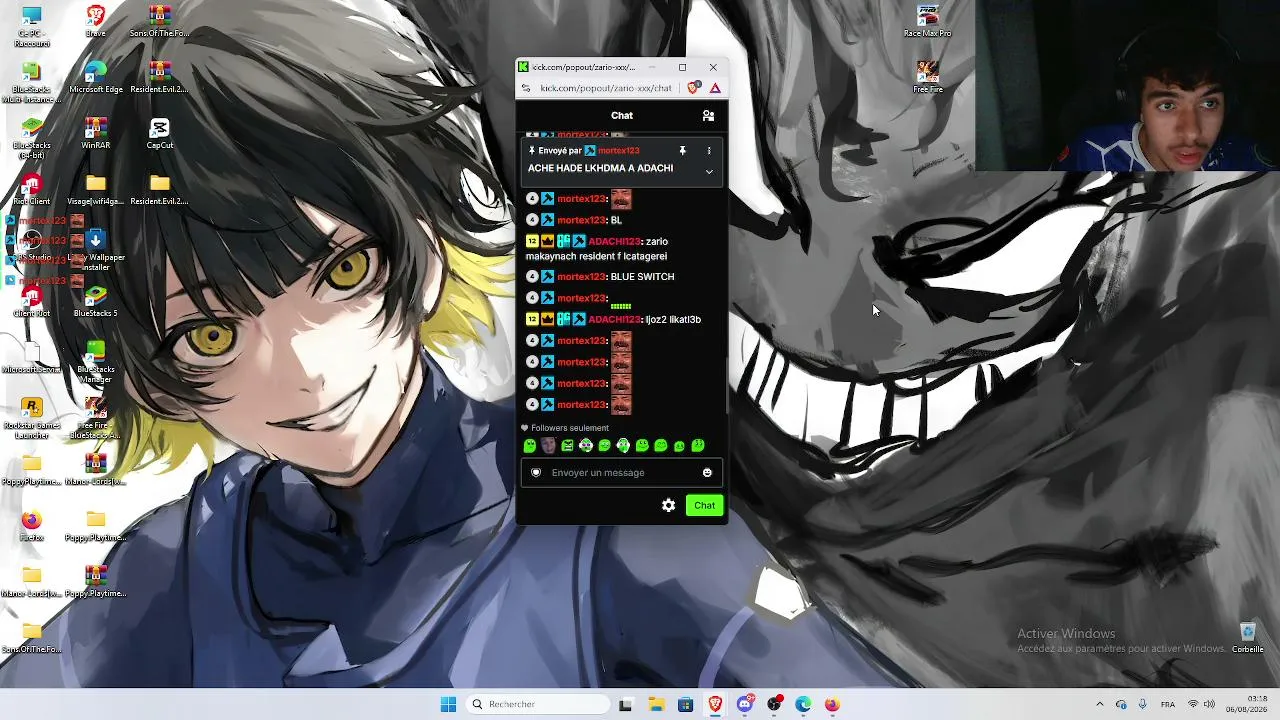Click pinned text 'ACHE HADE LKHDMA A ADACHI'
1280x720 pixels.
600,168
